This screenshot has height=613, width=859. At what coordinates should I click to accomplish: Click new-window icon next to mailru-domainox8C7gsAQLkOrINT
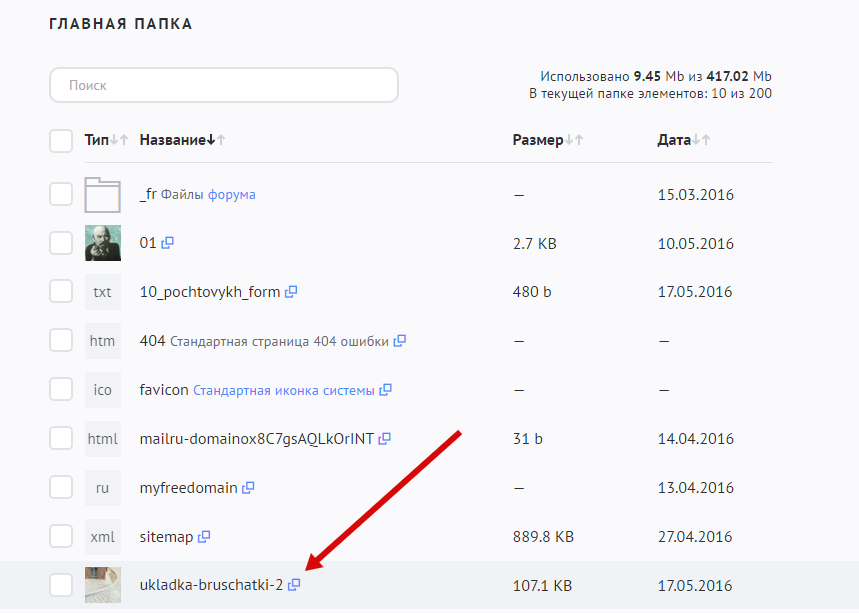coord(384,438)
